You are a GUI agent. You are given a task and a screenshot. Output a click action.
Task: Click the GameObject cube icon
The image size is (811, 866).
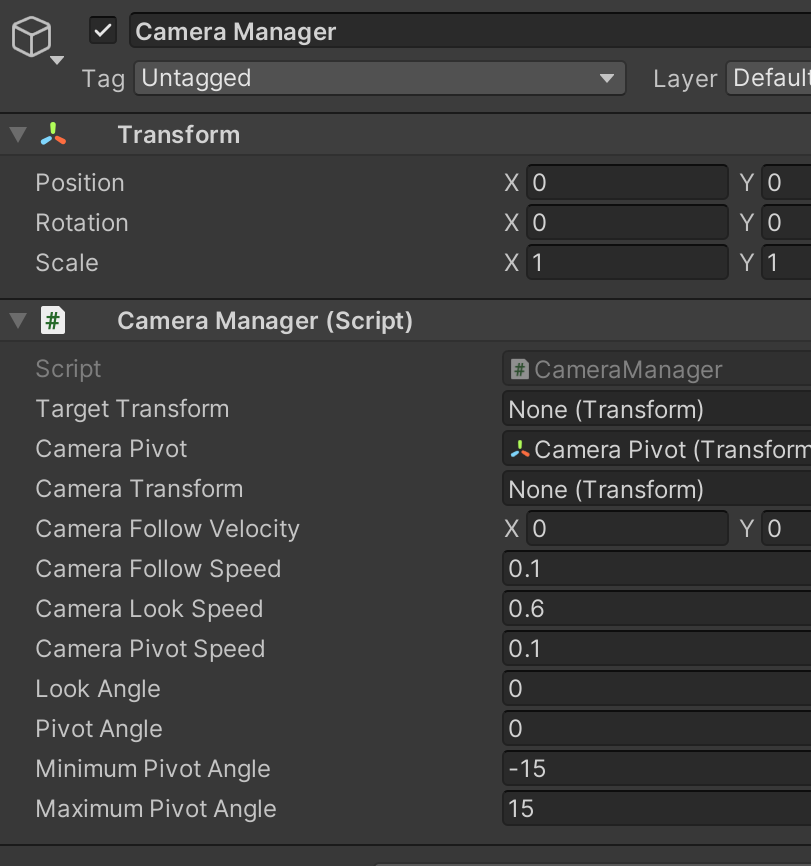(31, 36)
